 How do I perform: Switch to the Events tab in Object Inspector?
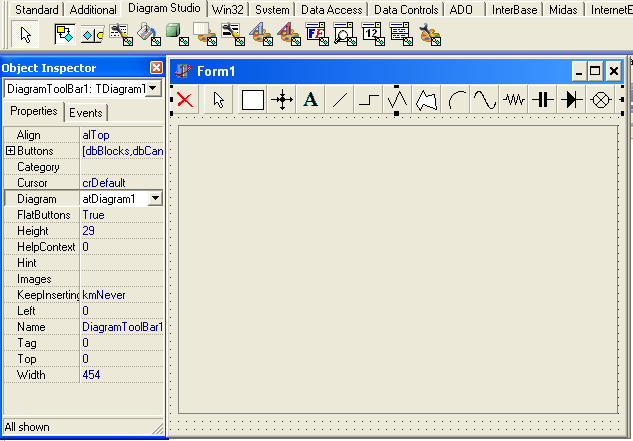86,113
